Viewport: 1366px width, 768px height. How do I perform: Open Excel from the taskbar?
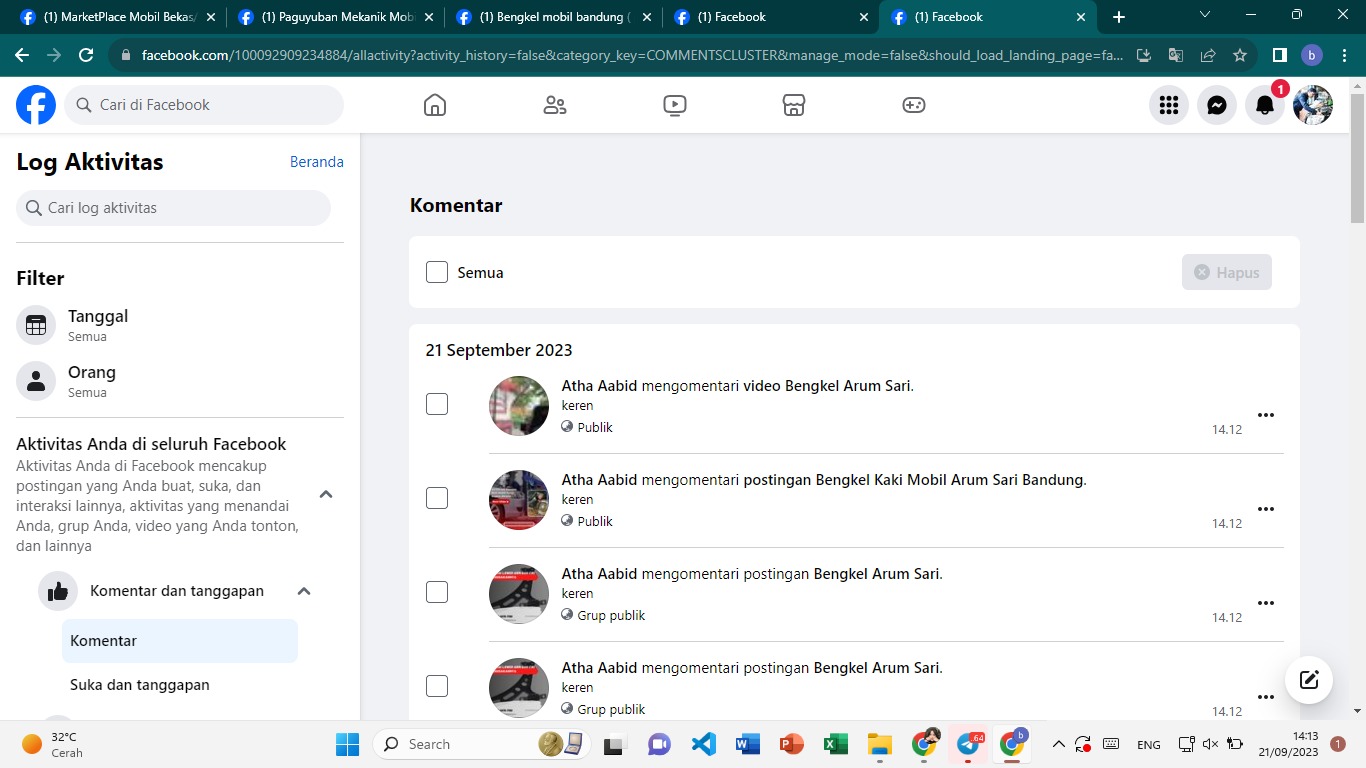pyautogui.click(x=835, y=744)
